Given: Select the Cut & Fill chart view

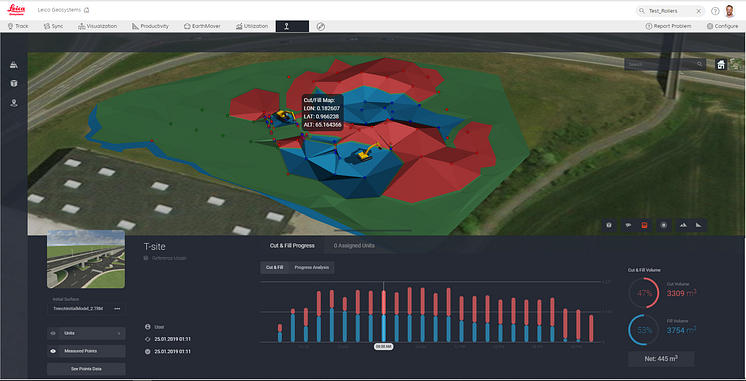Looking at the screenshot, I should coord(275,268).
